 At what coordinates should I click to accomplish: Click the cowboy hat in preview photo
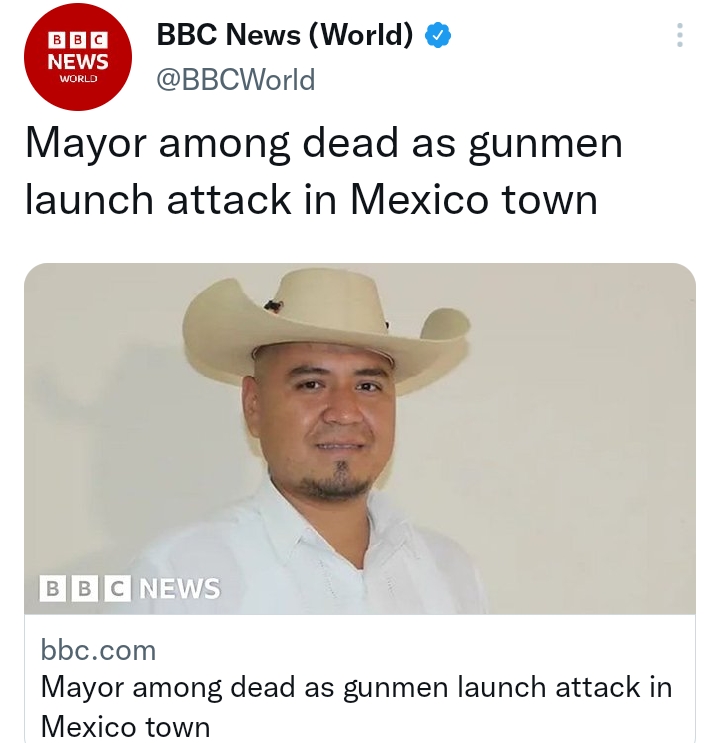coord(326,327)
